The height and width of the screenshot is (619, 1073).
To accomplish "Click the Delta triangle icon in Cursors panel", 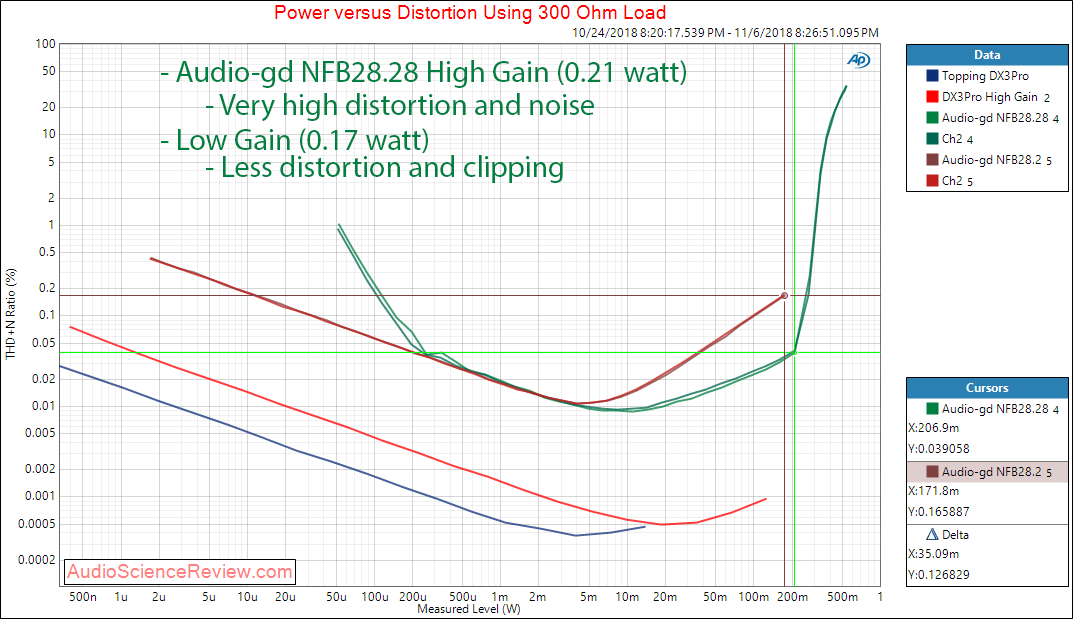I will (x=931, y=534).
